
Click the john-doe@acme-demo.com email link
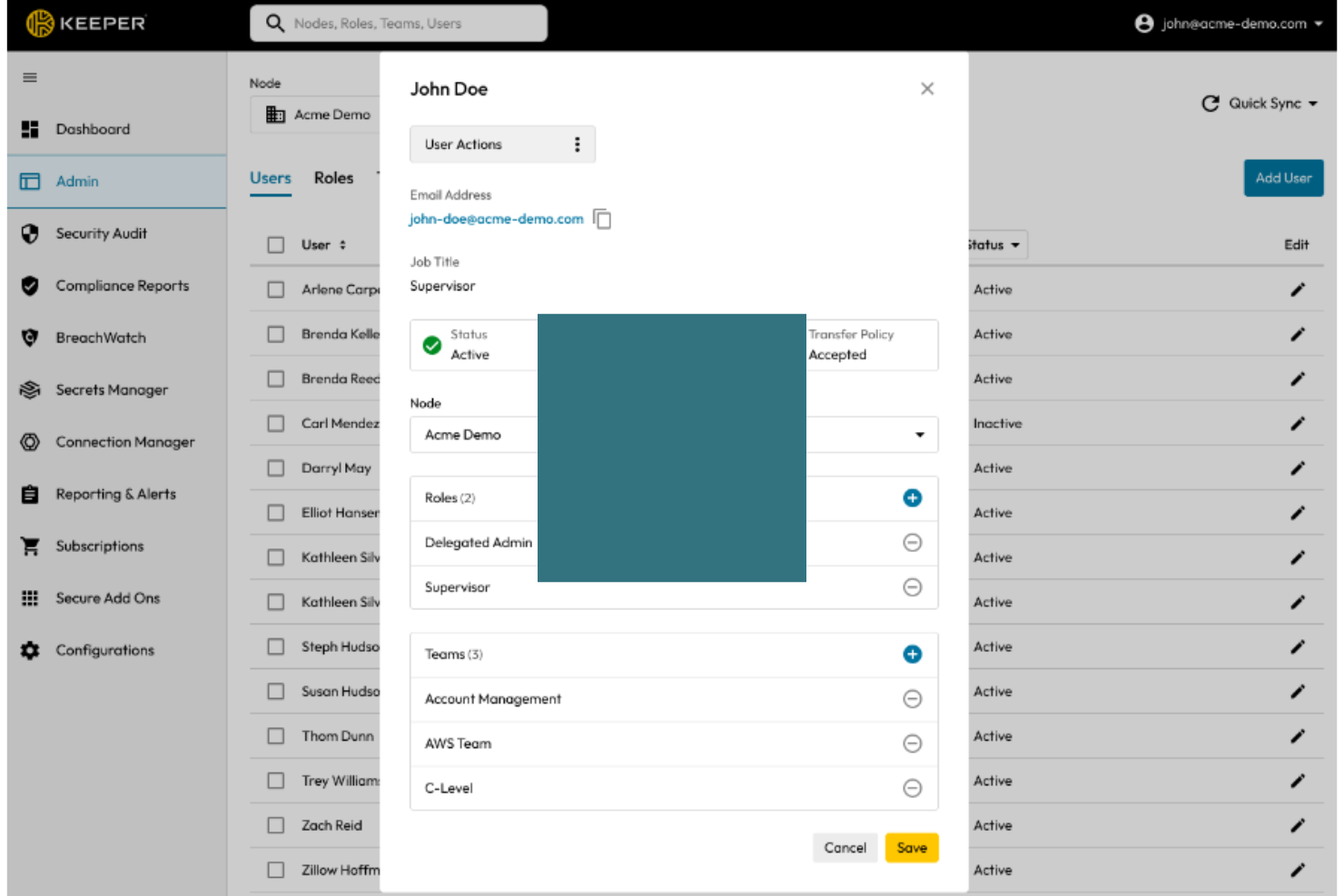click(496, 219)
